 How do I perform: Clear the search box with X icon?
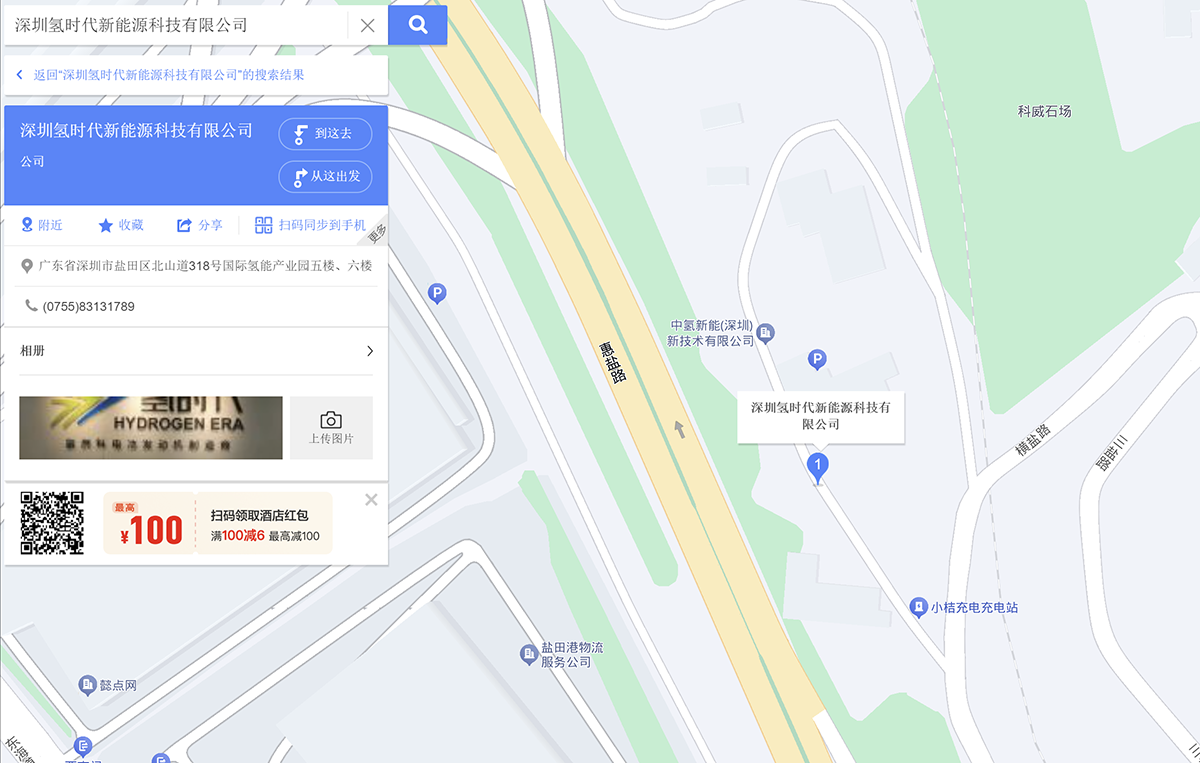click(x=367, y=26)
